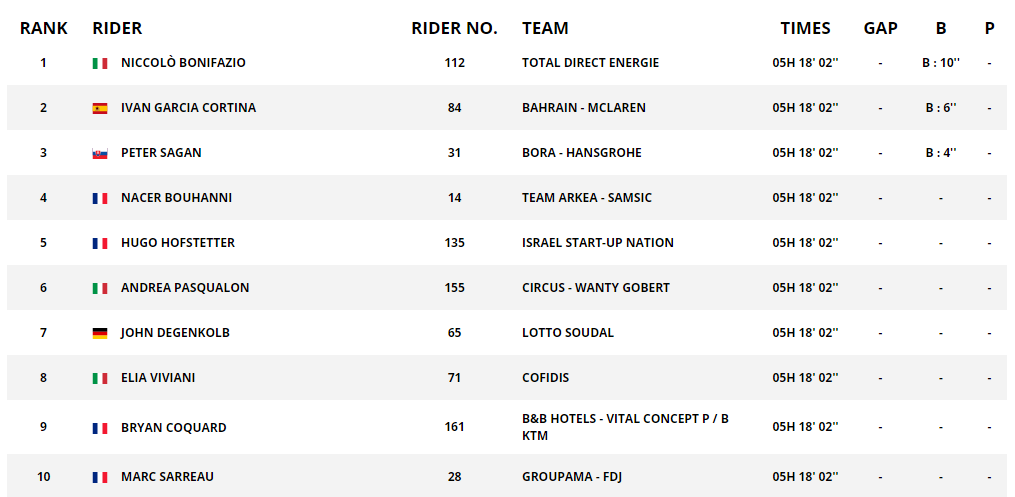Open the Total Direct Energie team link
The height and width of the screenshot is (497, 1015).
590,63
